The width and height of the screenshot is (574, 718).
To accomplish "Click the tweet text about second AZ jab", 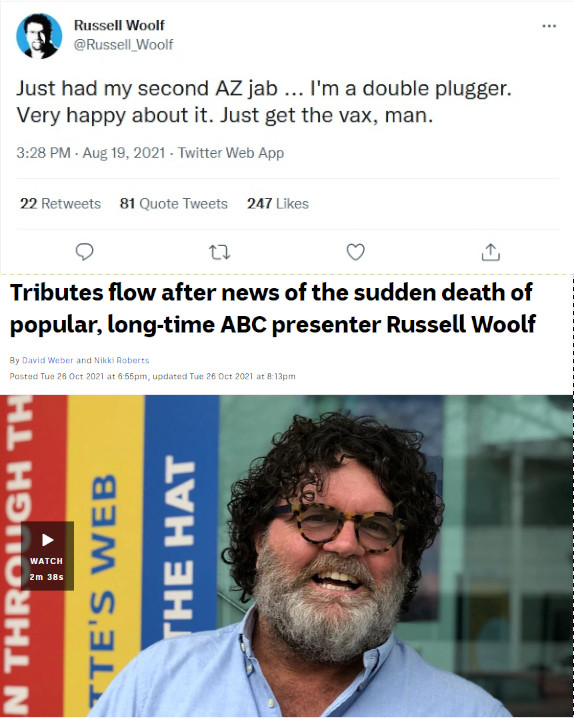I will point(264,102).
